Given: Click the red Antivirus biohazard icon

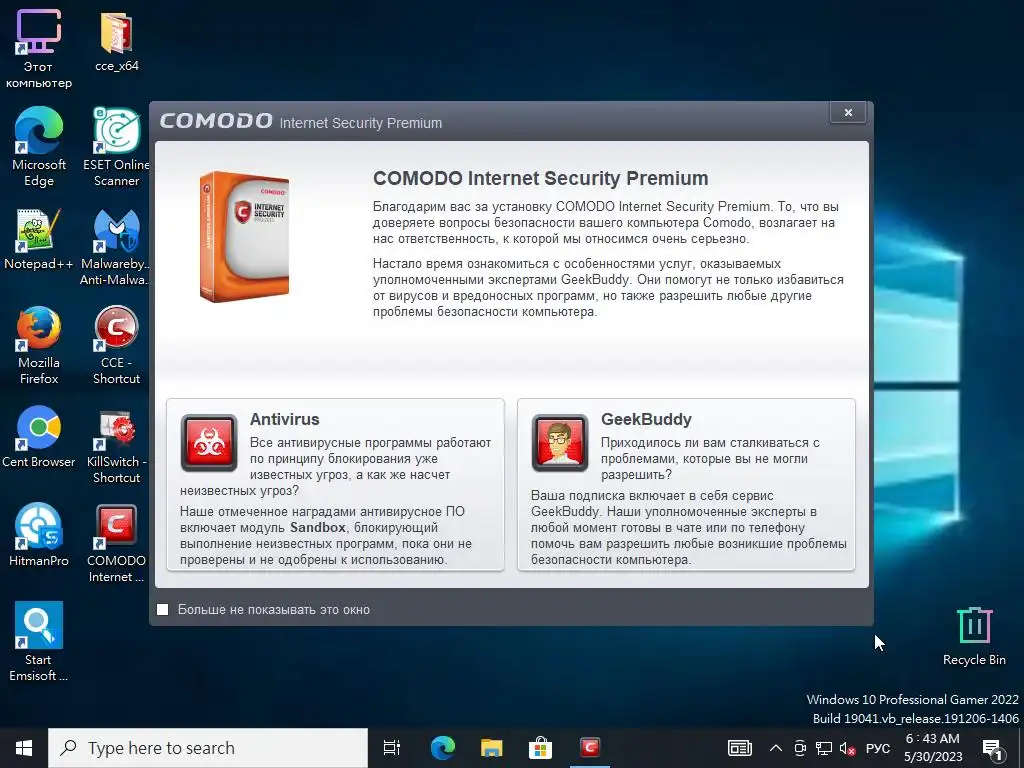Looking at the screenshot, I should 209,443.
